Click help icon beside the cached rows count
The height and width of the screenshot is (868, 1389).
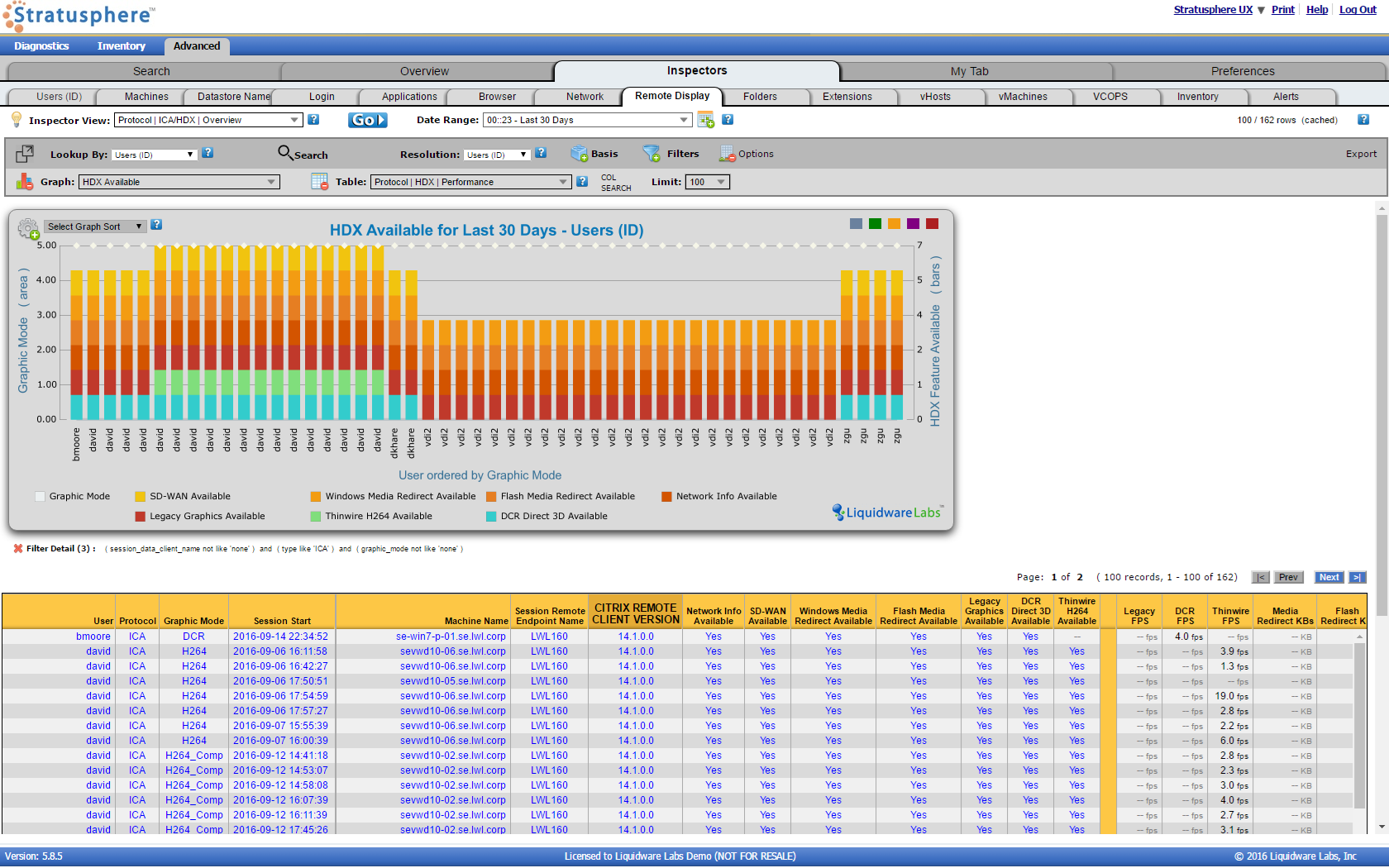[x=1363, y=120]
